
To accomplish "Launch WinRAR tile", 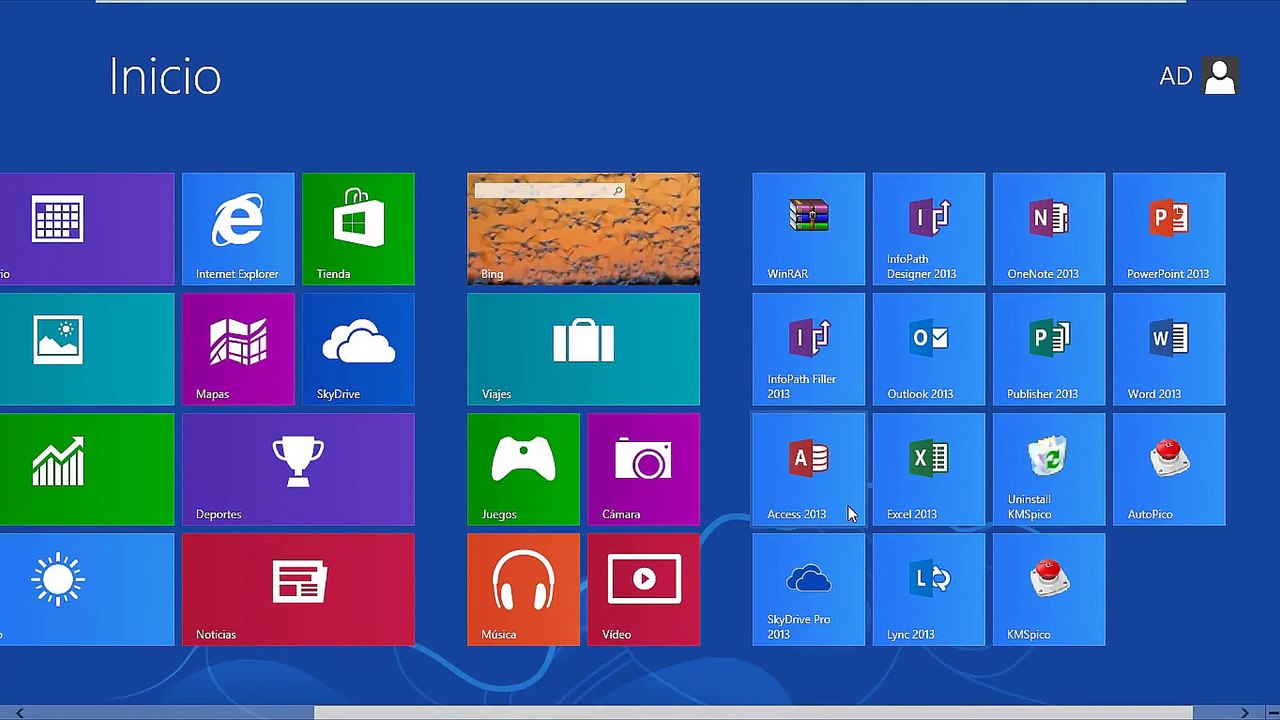I will (x=809, y=229).
